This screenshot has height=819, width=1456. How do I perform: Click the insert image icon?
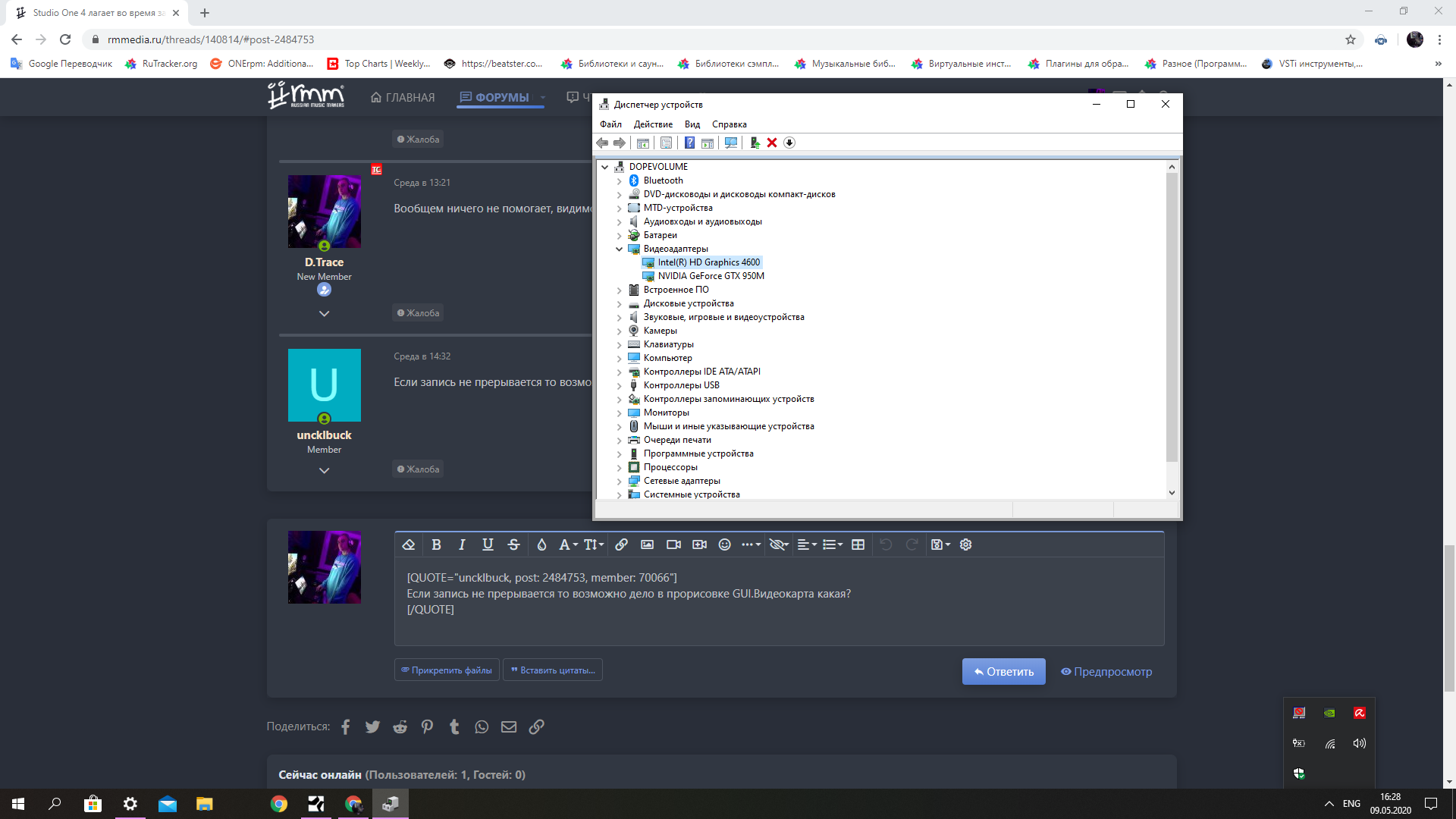(647, 544)
